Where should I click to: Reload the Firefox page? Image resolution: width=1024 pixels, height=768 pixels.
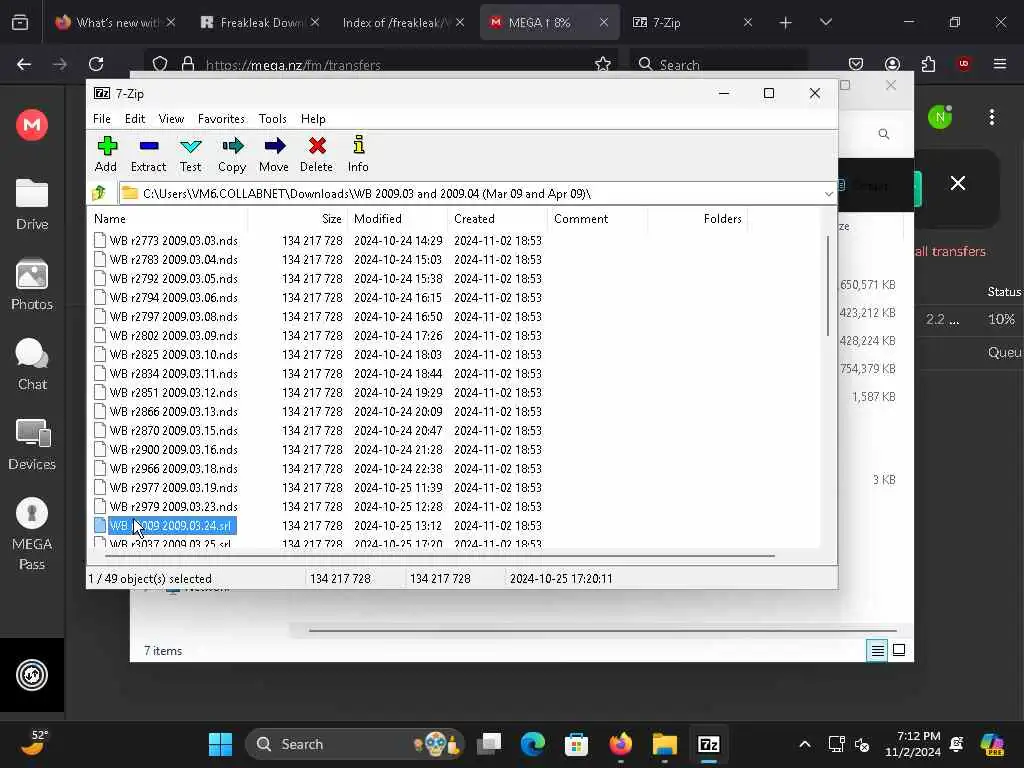click(x=96, y=64)
